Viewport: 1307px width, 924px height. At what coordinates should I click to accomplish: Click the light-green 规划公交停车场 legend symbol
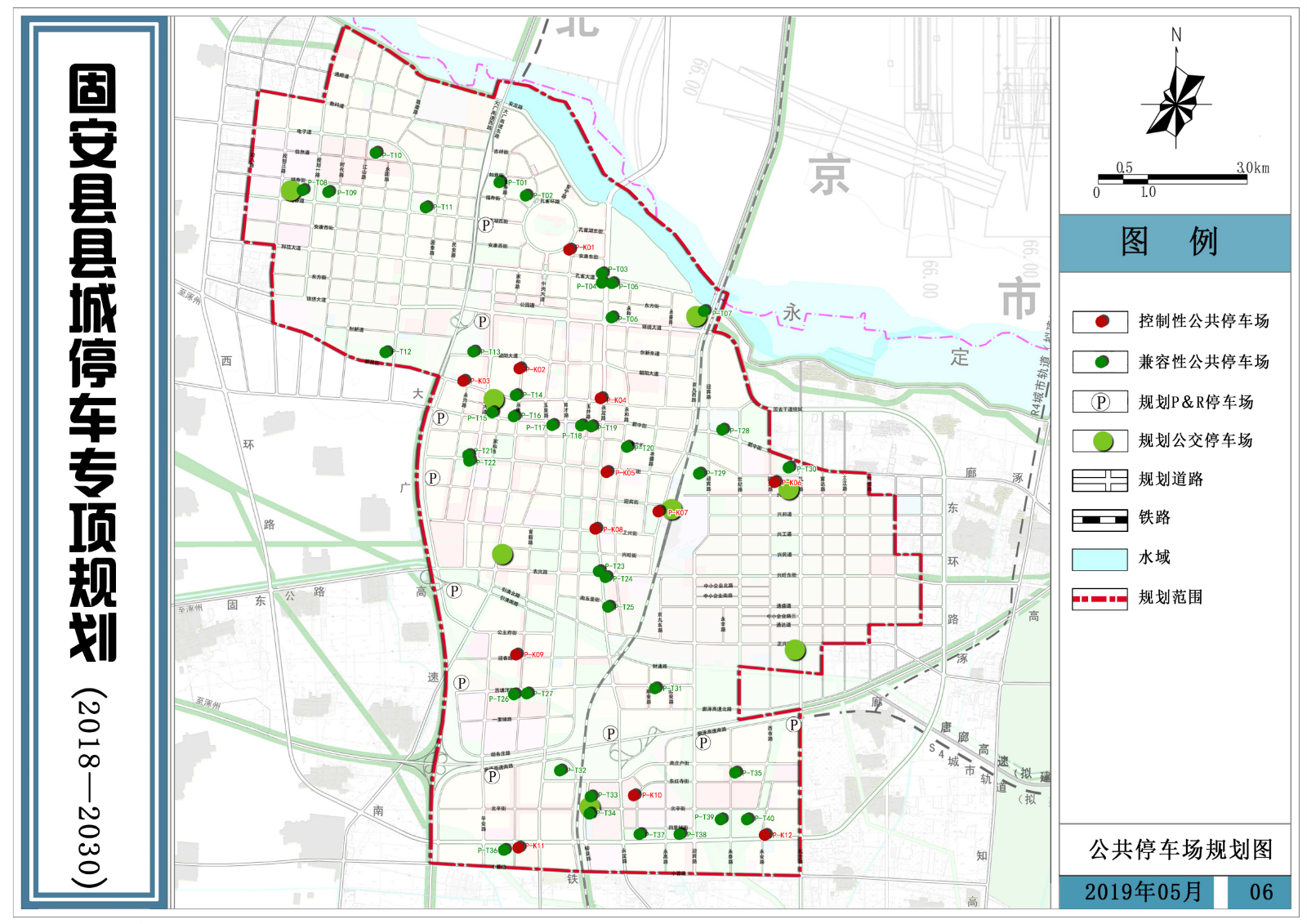tap(1100, 440)
